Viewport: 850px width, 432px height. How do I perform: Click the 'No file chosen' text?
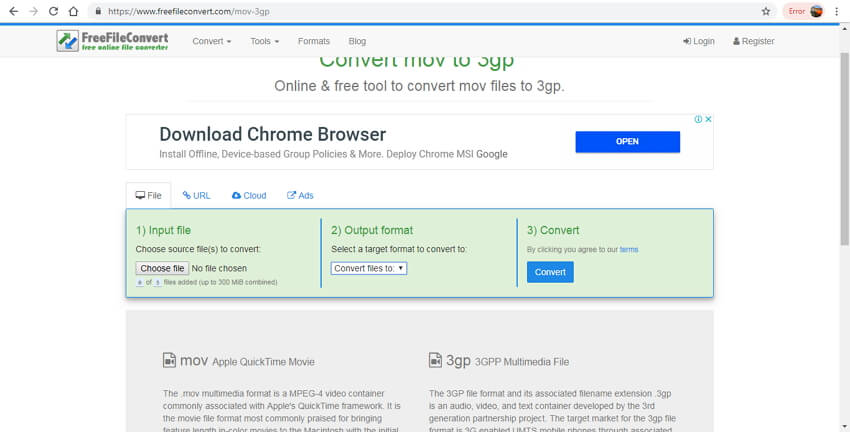219,268
